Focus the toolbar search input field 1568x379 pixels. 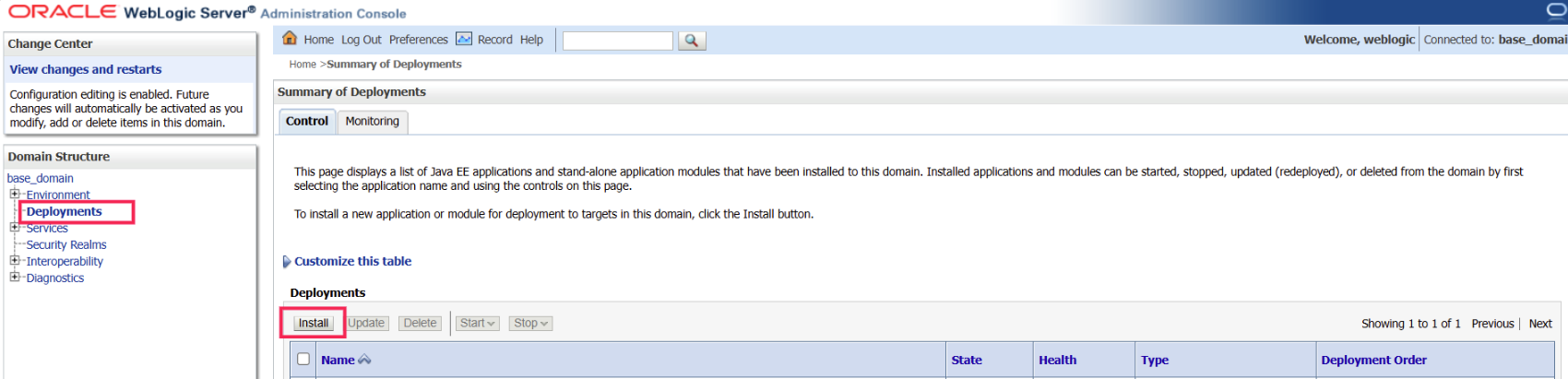click(x=618, y=41)
